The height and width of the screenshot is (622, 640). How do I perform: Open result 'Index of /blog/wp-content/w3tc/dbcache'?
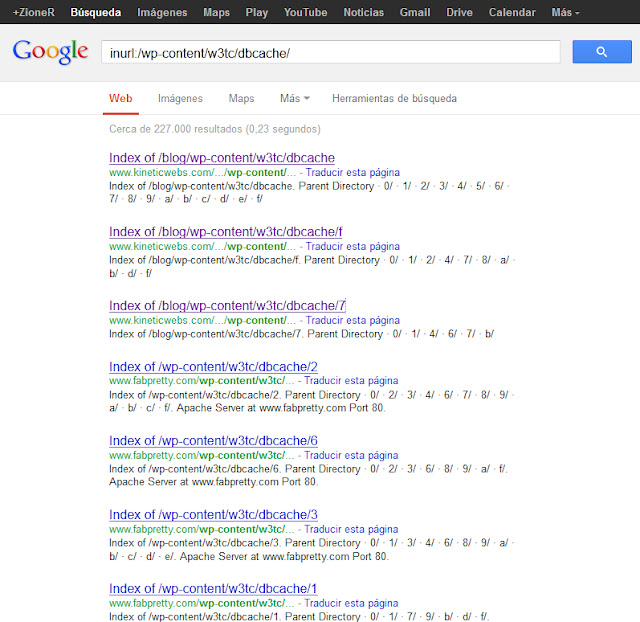coord(222,158)
